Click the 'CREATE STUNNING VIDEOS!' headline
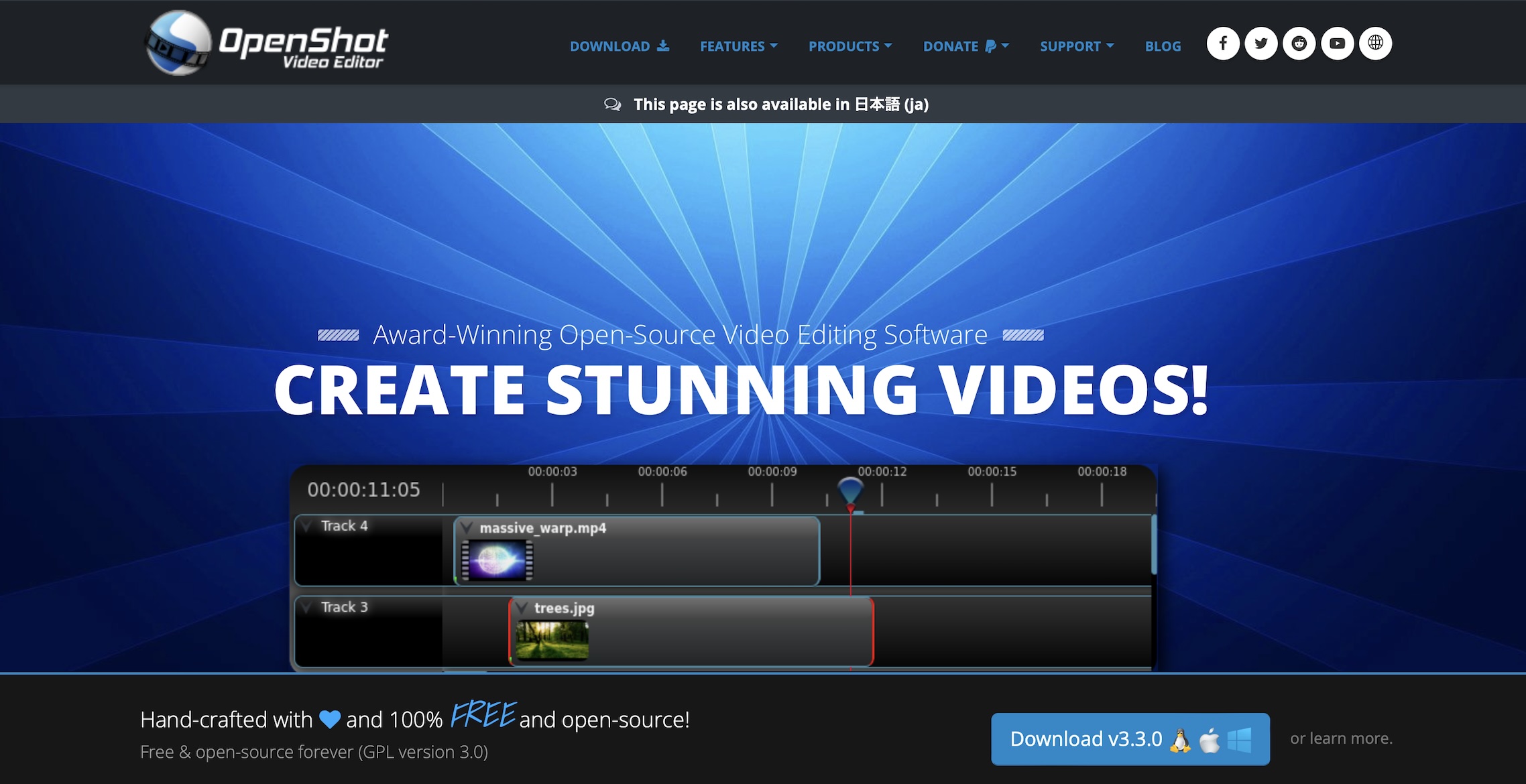Screen dimensions: 1526x784 pyautogui.click(x=742, y=390)
